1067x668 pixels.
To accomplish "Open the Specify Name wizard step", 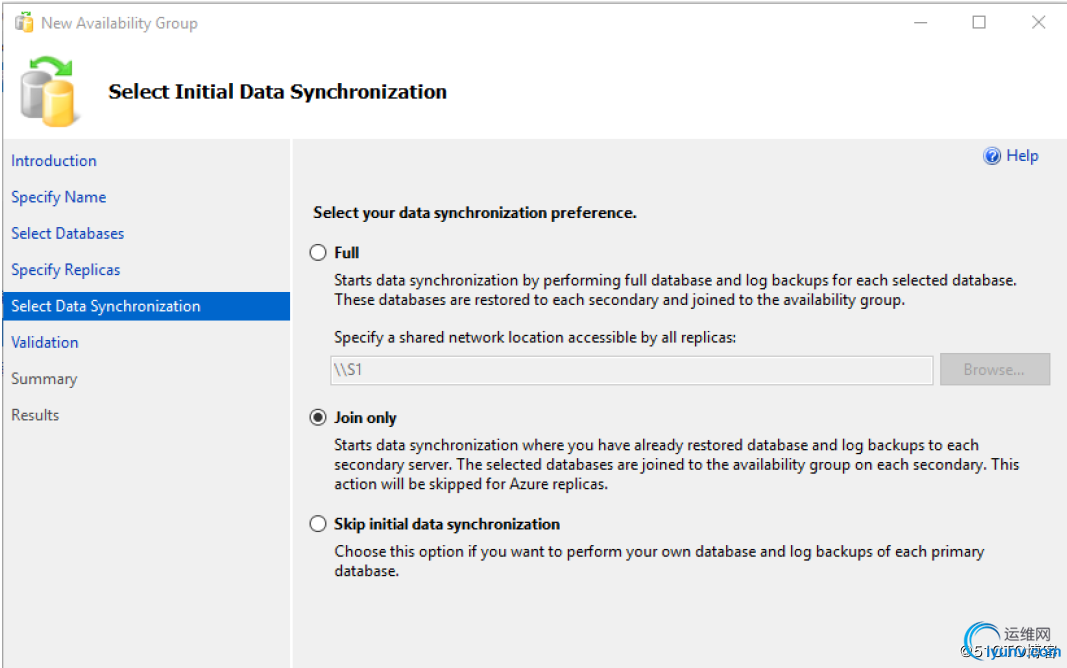I will pos(58,197).
